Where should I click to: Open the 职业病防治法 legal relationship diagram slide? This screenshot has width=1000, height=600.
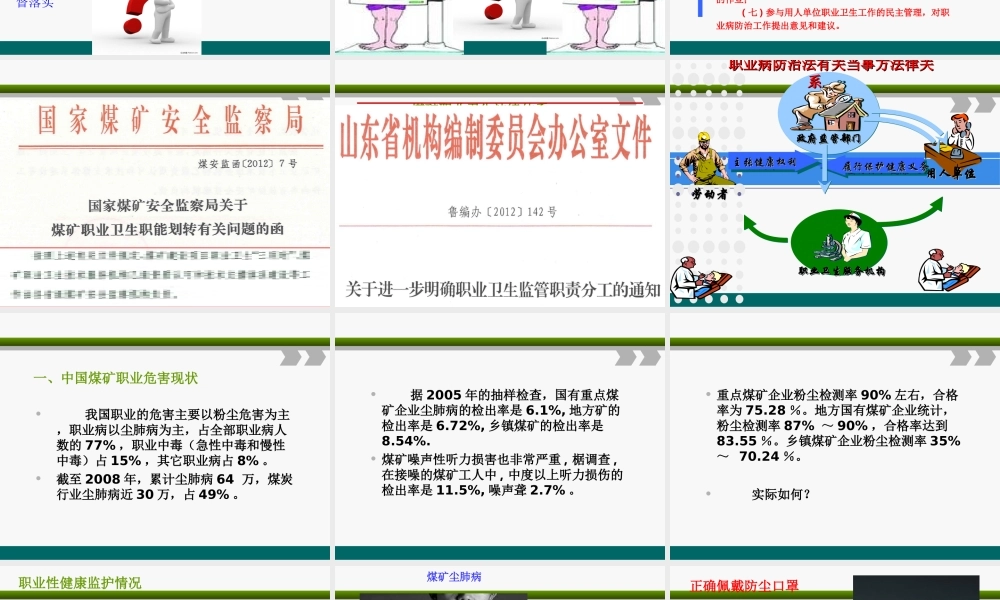(835, 184)
